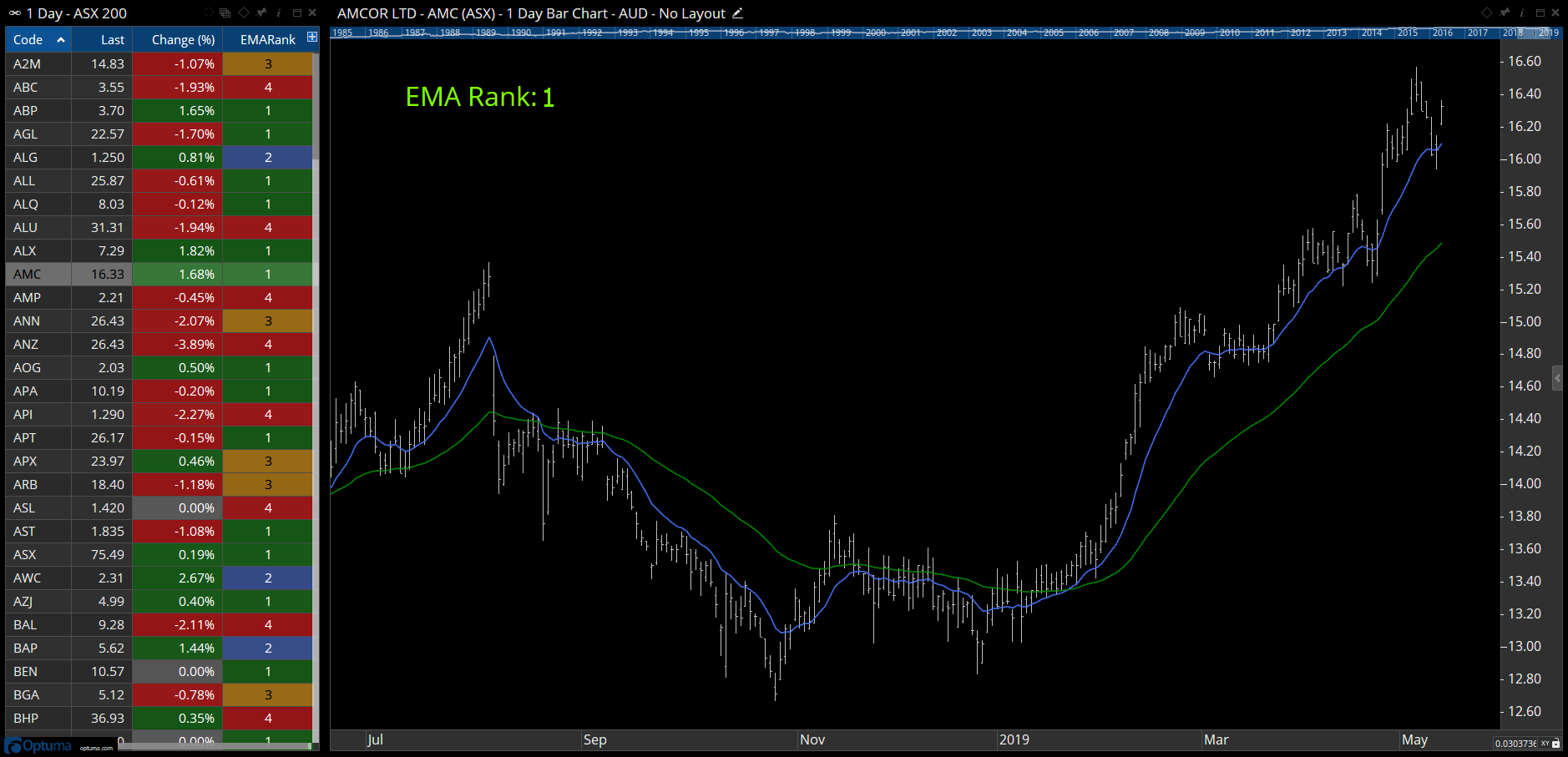Select the ALL stock code

24,180
